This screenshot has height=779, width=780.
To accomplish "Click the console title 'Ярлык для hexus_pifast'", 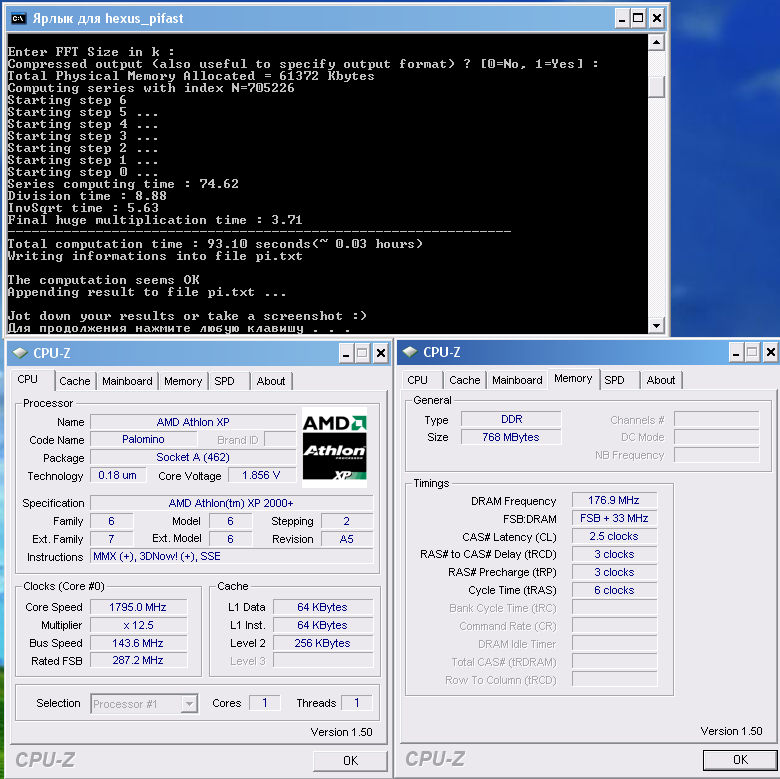I will click(108, 19).
